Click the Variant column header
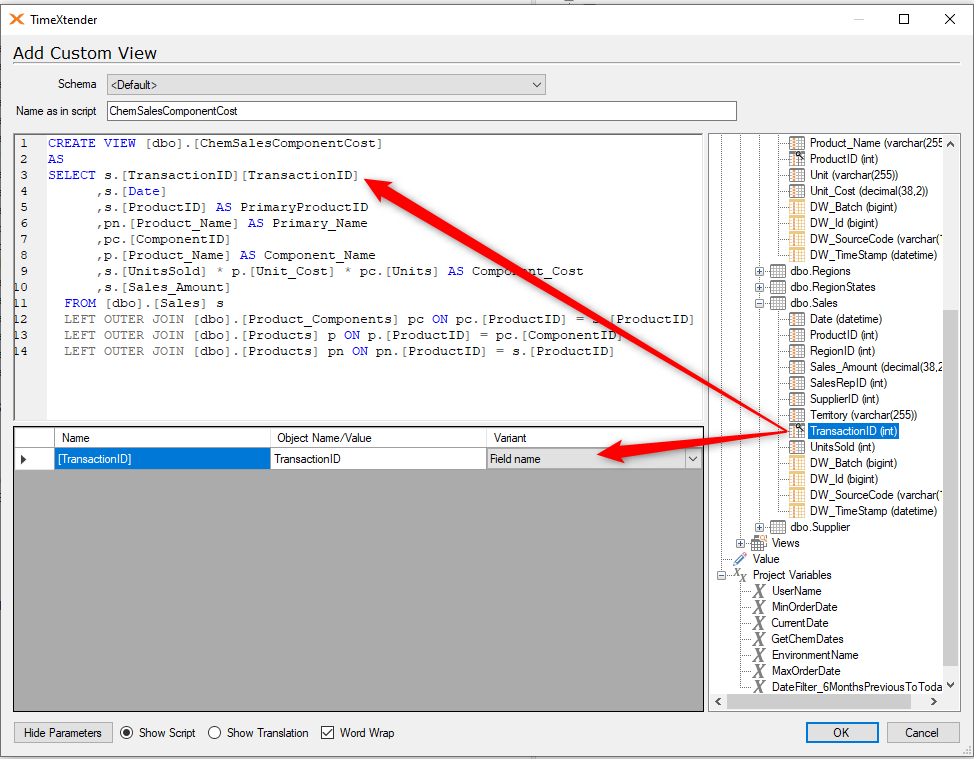 click(x=594, y=438)
